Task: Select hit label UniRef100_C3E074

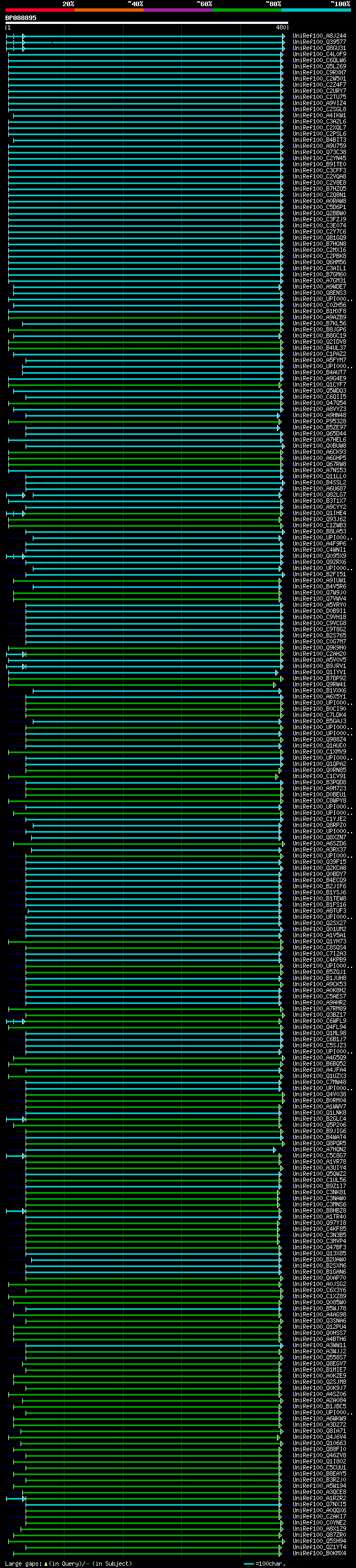Action: [x=319, y=225]
